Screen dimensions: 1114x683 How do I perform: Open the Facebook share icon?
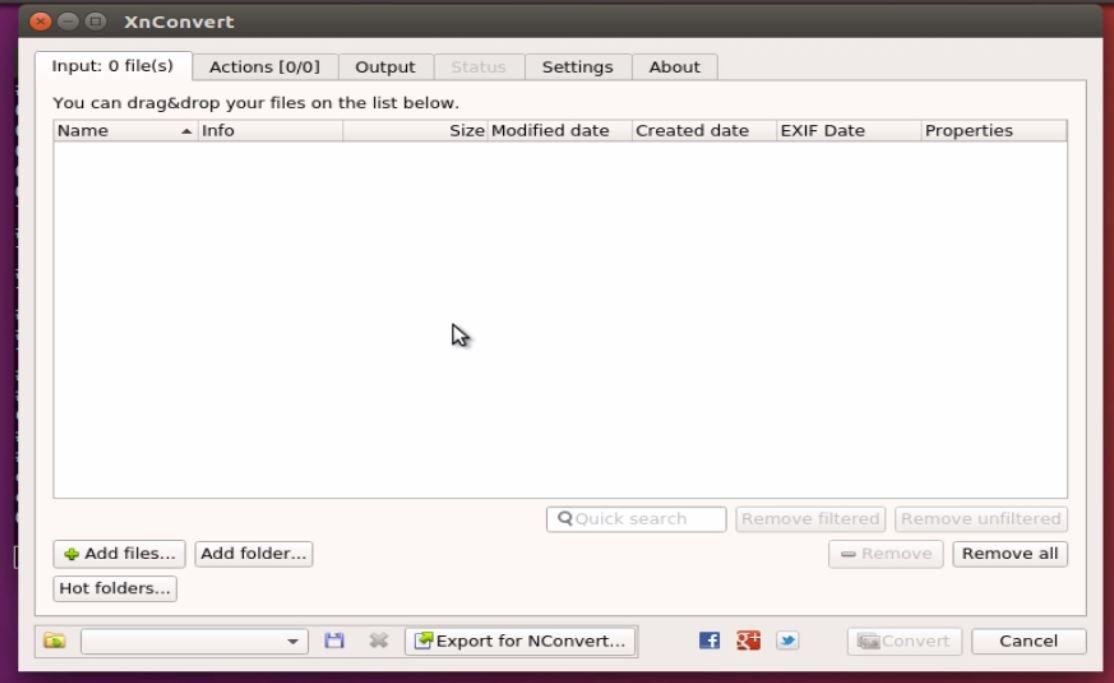tap(709, 641)
